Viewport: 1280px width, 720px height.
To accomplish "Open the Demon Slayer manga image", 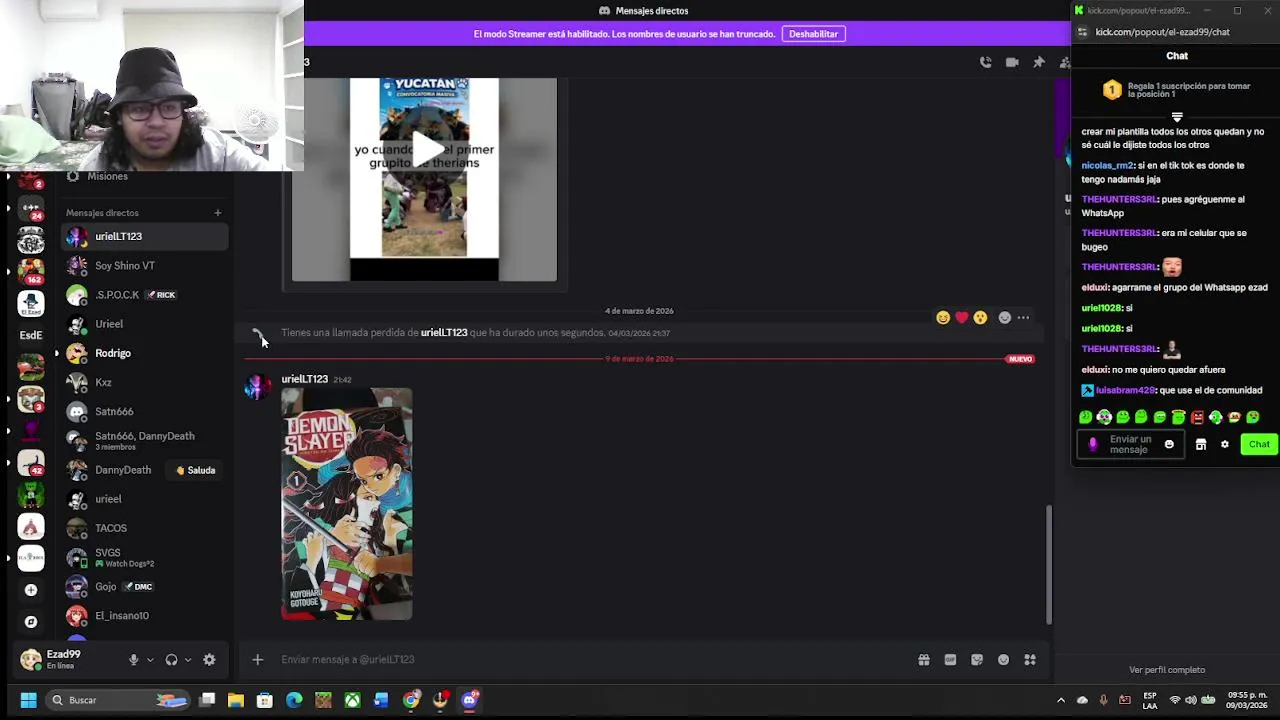I will [x=347, y=504].
